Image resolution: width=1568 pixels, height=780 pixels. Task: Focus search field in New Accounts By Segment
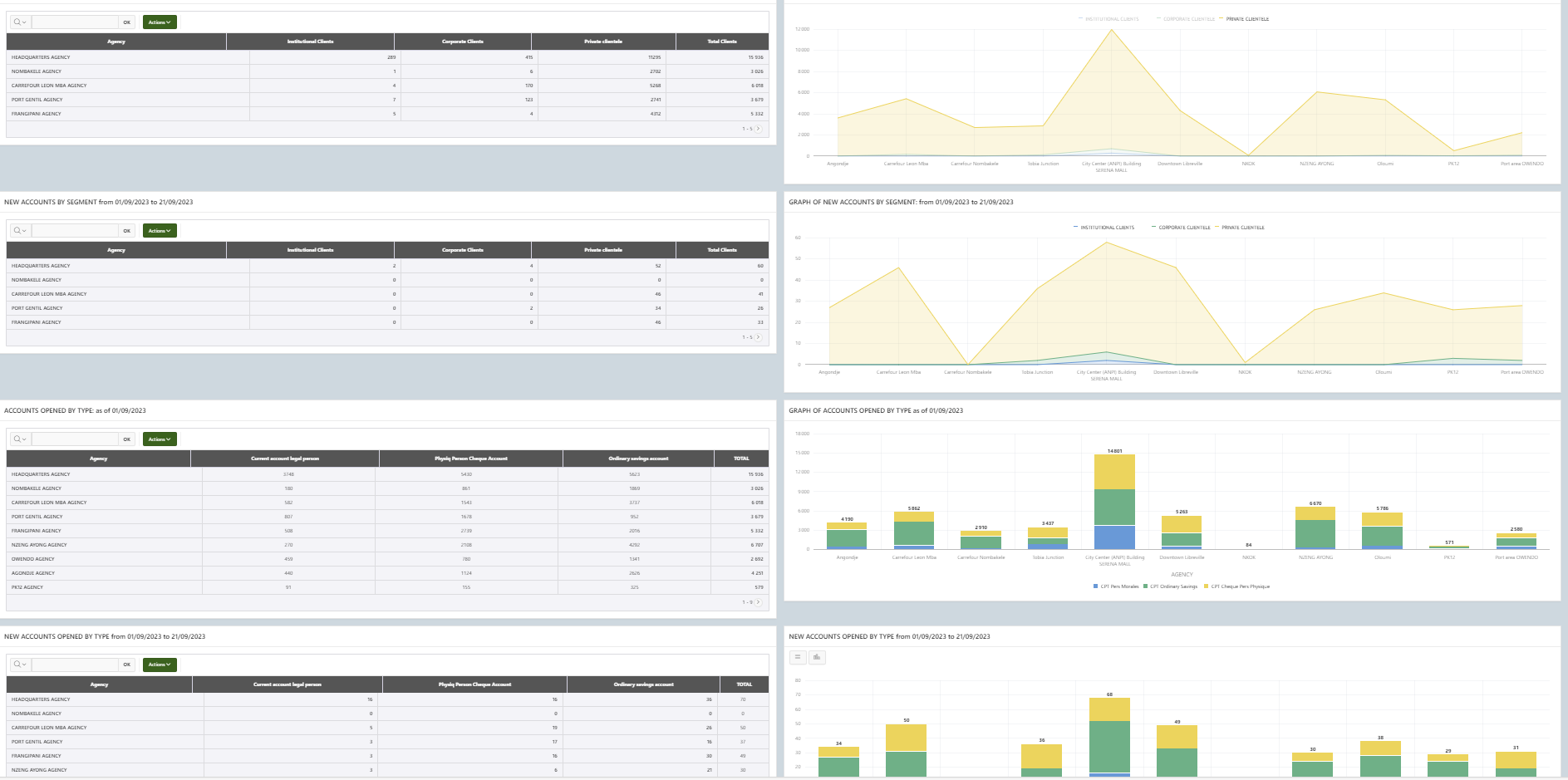75,231
